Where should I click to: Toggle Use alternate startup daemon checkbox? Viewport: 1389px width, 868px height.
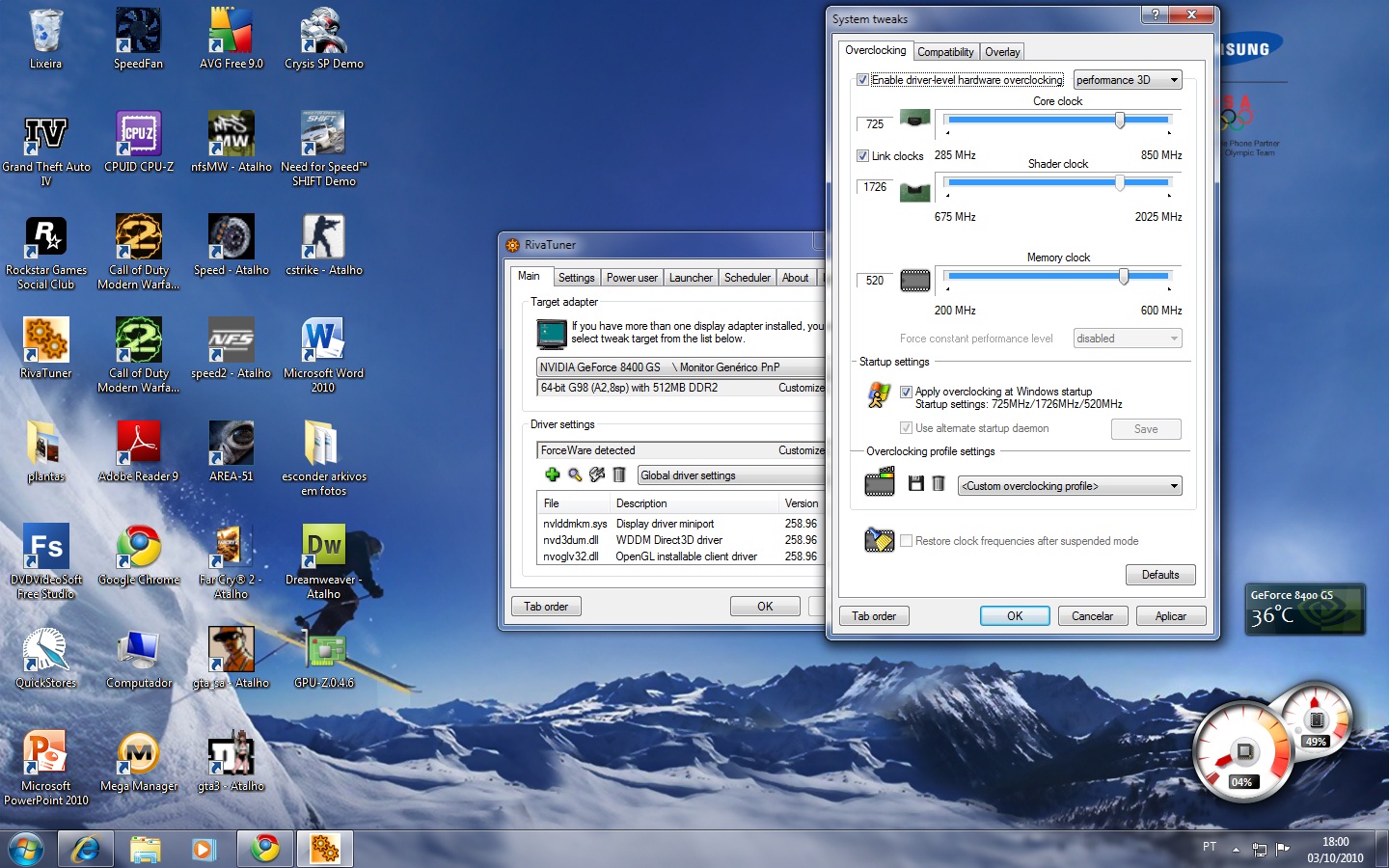click(906, 428)
